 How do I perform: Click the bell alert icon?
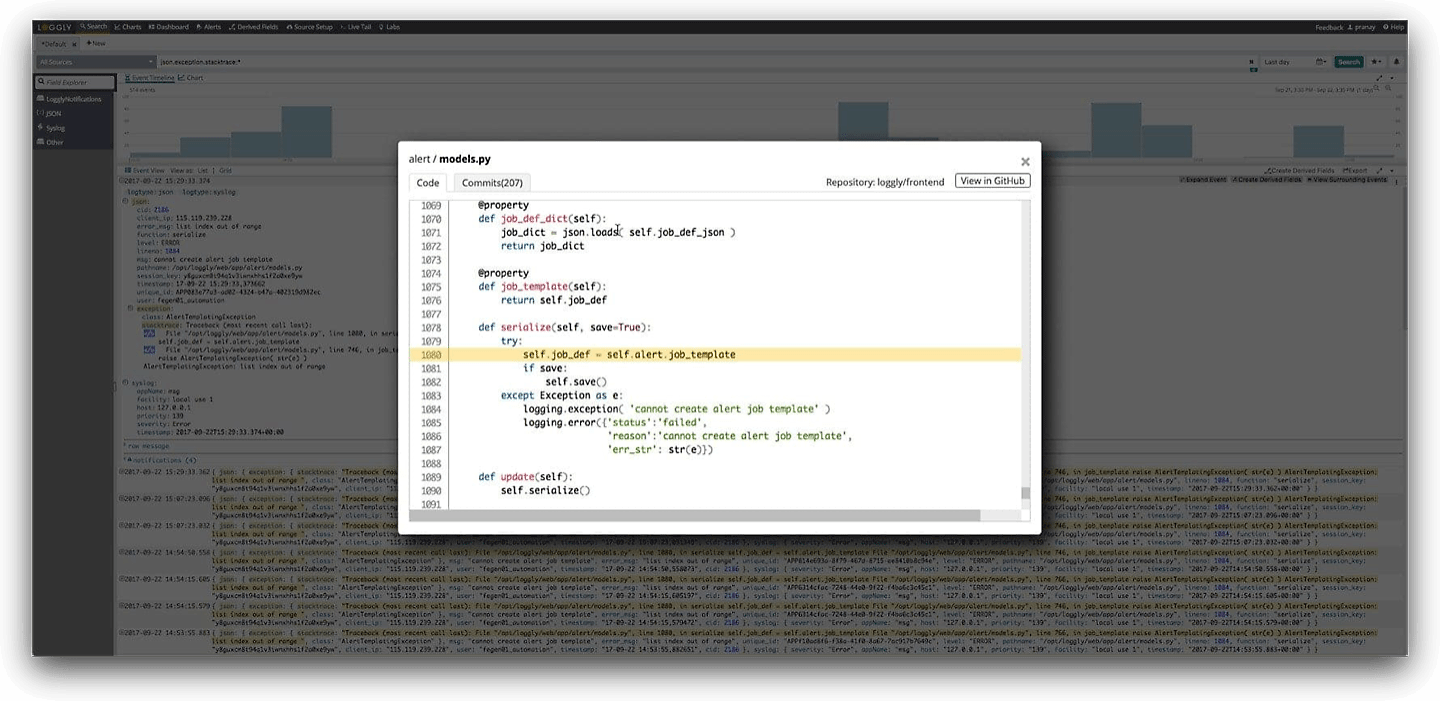(1396, 62)
